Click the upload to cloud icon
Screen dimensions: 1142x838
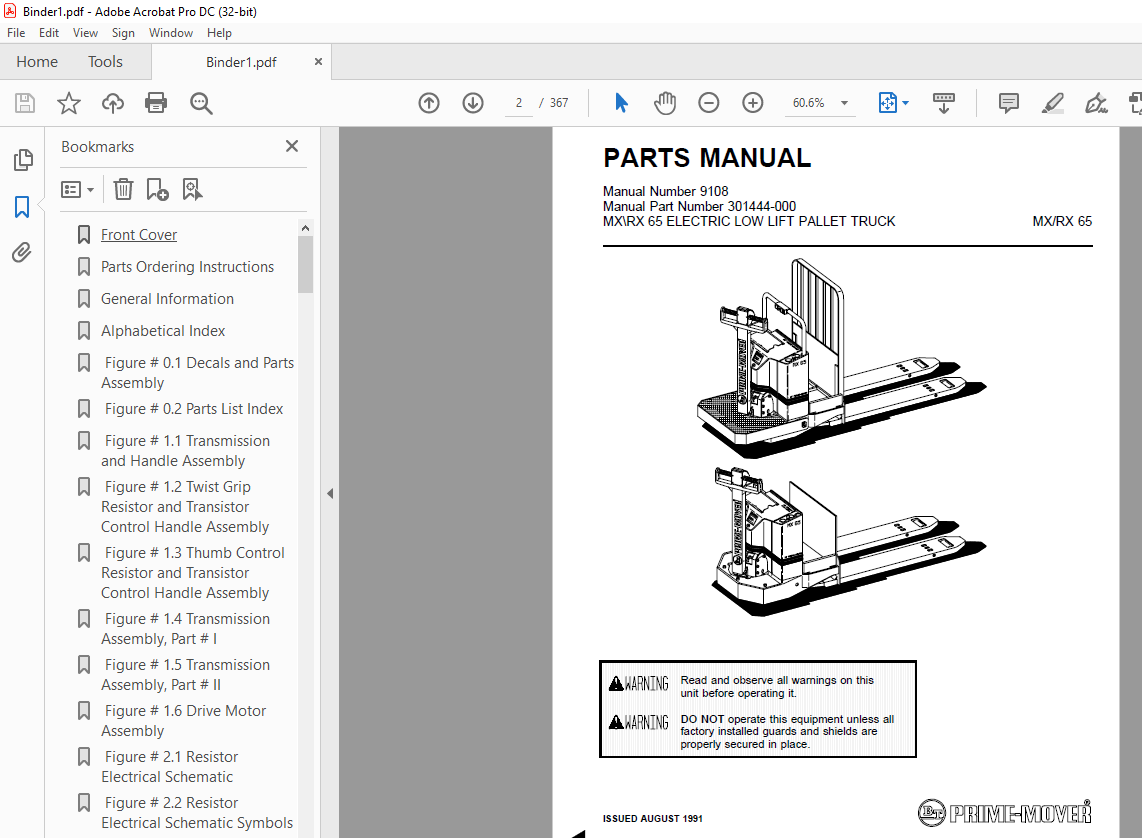point(112,103)
